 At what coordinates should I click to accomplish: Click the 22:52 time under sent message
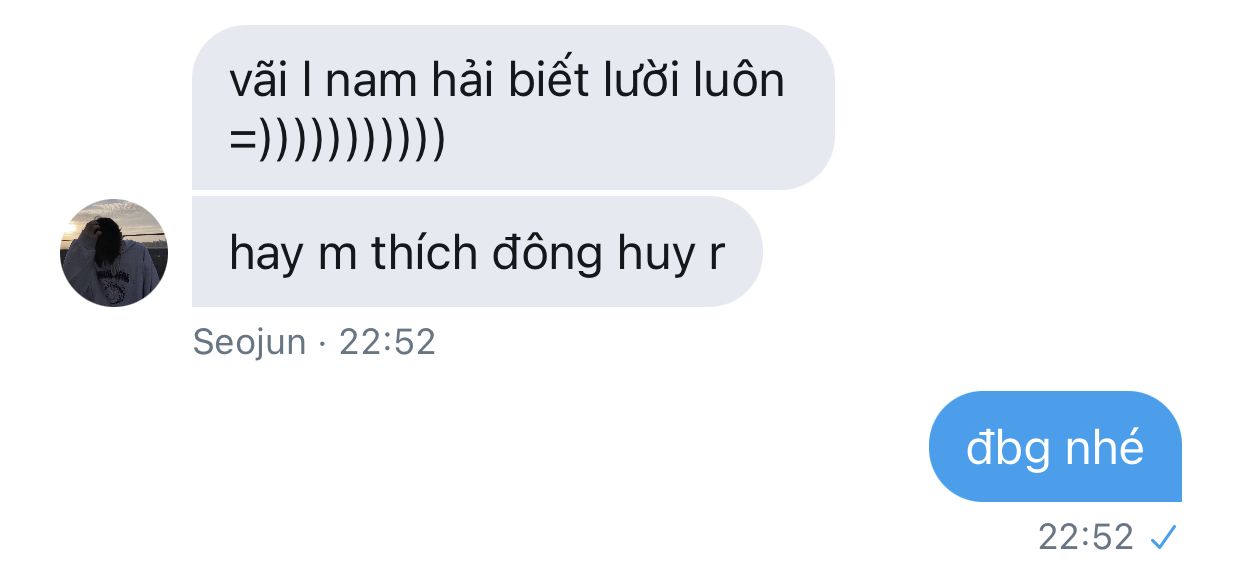pyautogui.click(x=1086, y=538)
